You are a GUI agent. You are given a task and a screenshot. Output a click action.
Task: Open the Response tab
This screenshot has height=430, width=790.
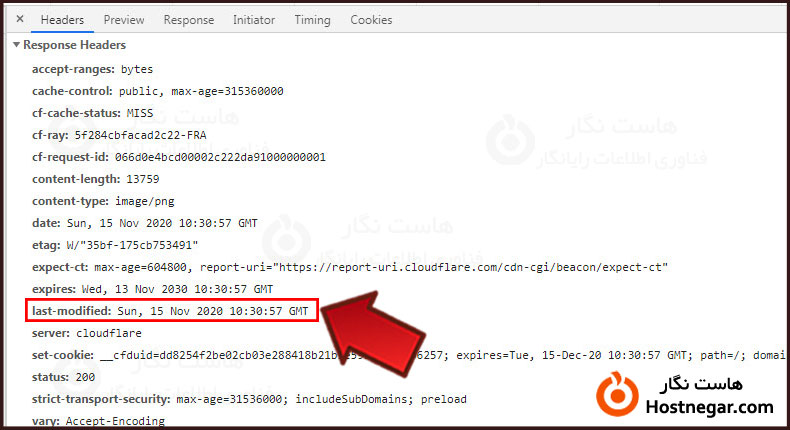click(188, 20)
